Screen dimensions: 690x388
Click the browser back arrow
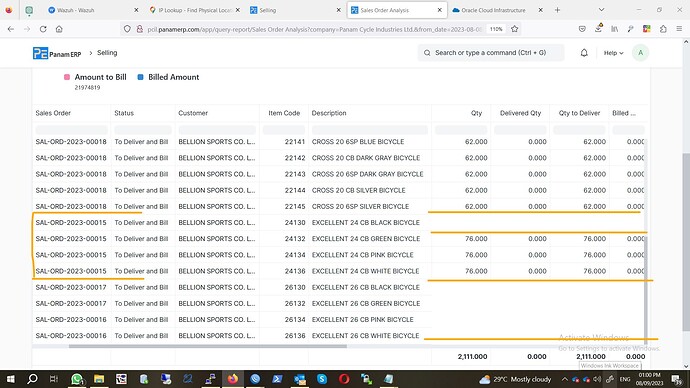(x=11, y=29)
